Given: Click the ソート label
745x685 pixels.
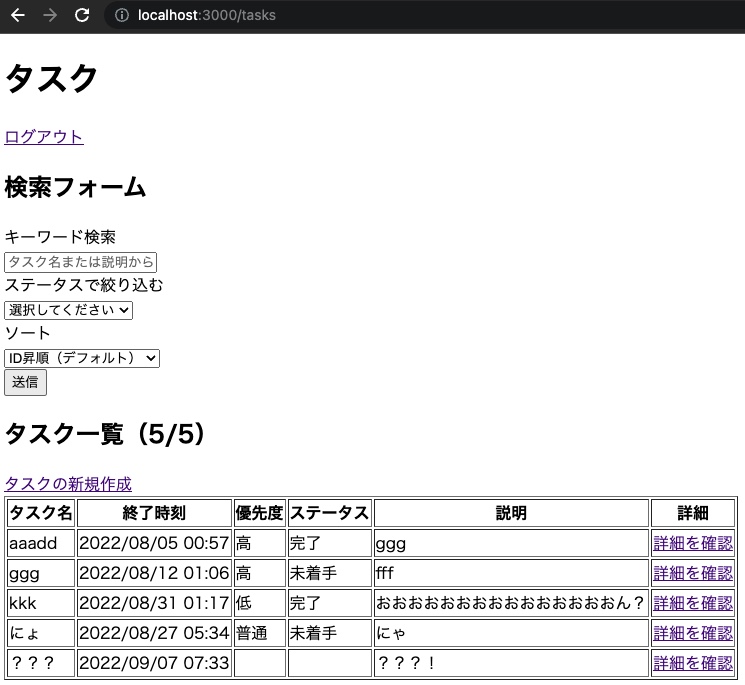Looking at the screenshot, I should (27, 333).
